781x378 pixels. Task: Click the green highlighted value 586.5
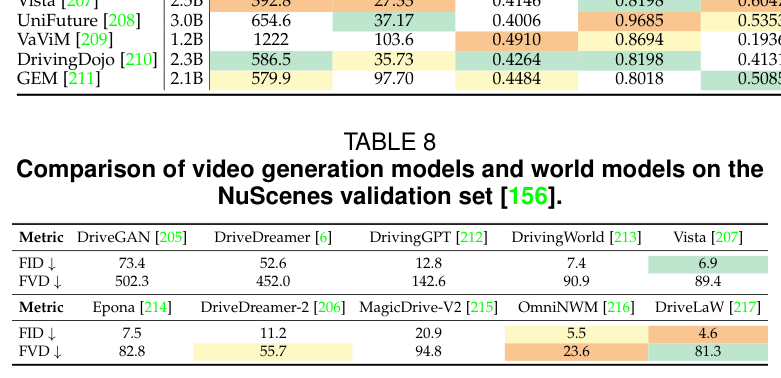point(271,59)
